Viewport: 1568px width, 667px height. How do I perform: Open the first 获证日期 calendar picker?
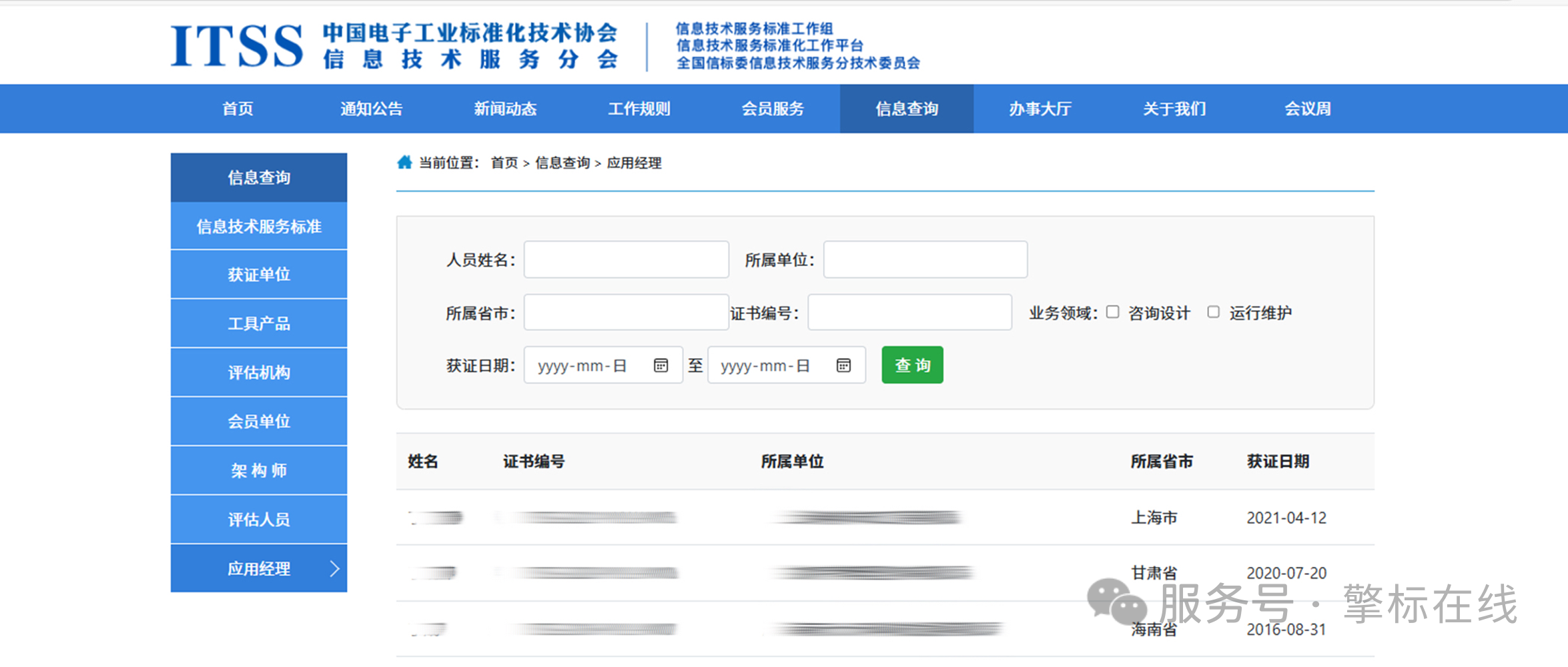pos(660,365)
